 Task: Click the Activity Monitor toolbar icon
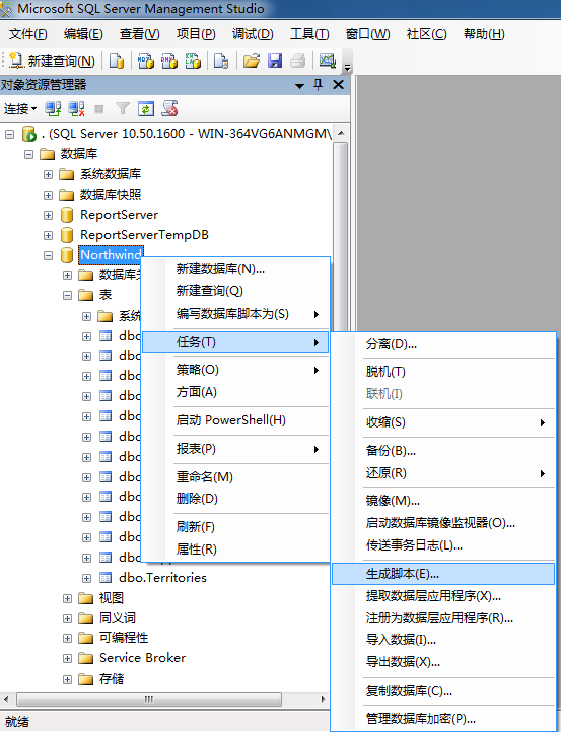[328, 61]
